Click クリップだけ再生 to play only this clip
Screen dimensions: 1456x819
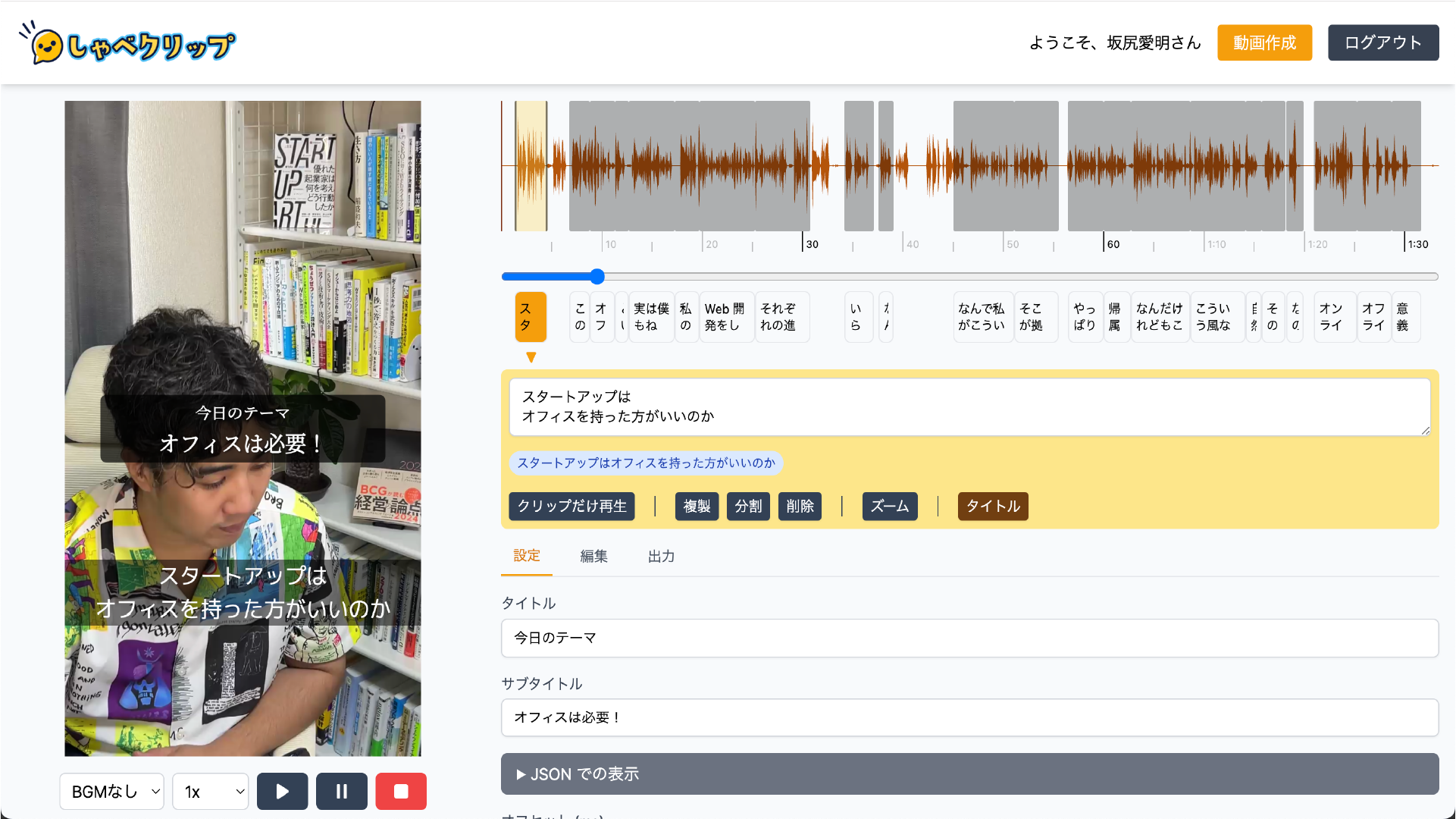click(x=571, y=506)
